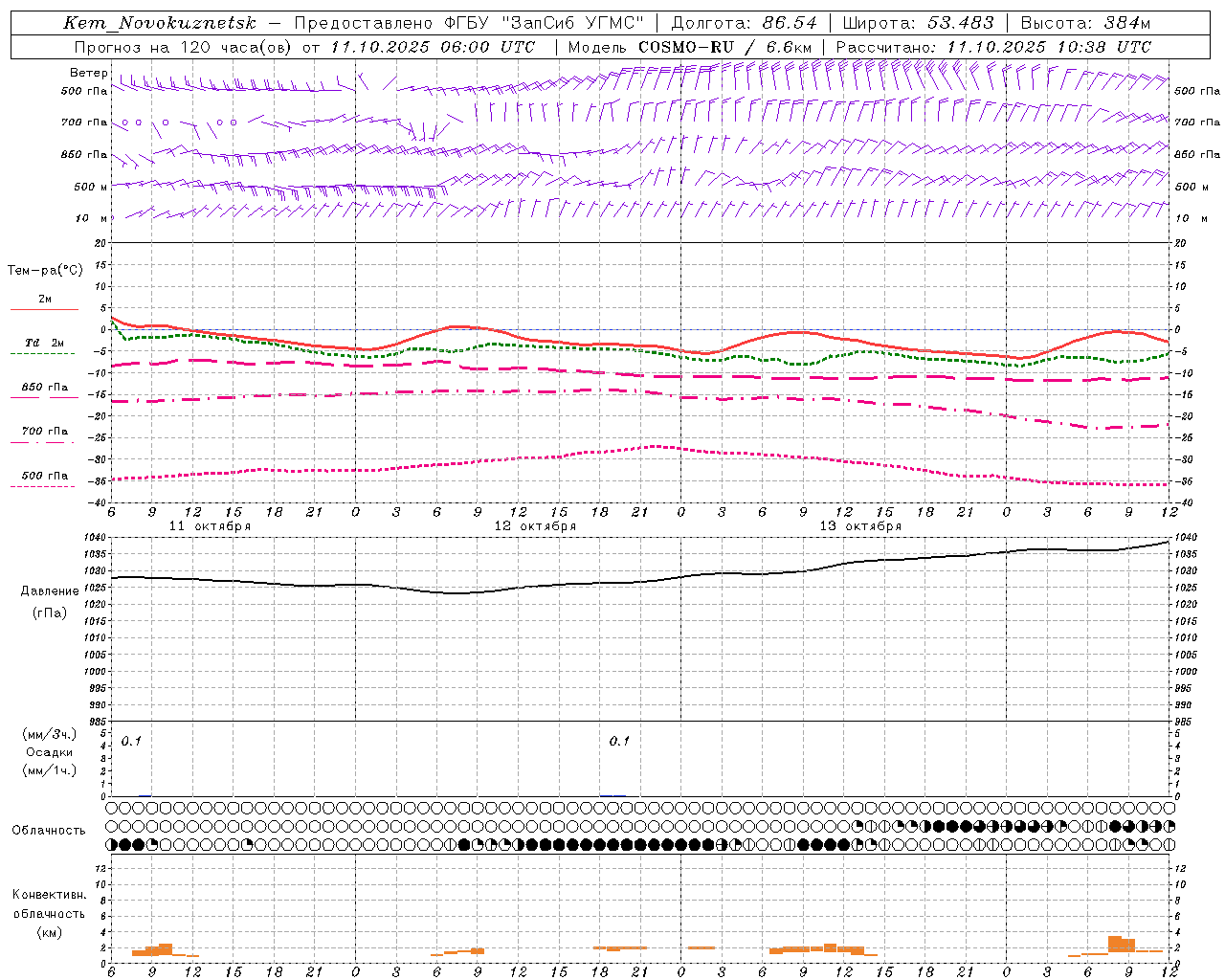Click the '1040' value on the left pressure axis
Screen dimensions: 1225x980
click(96, 538)
